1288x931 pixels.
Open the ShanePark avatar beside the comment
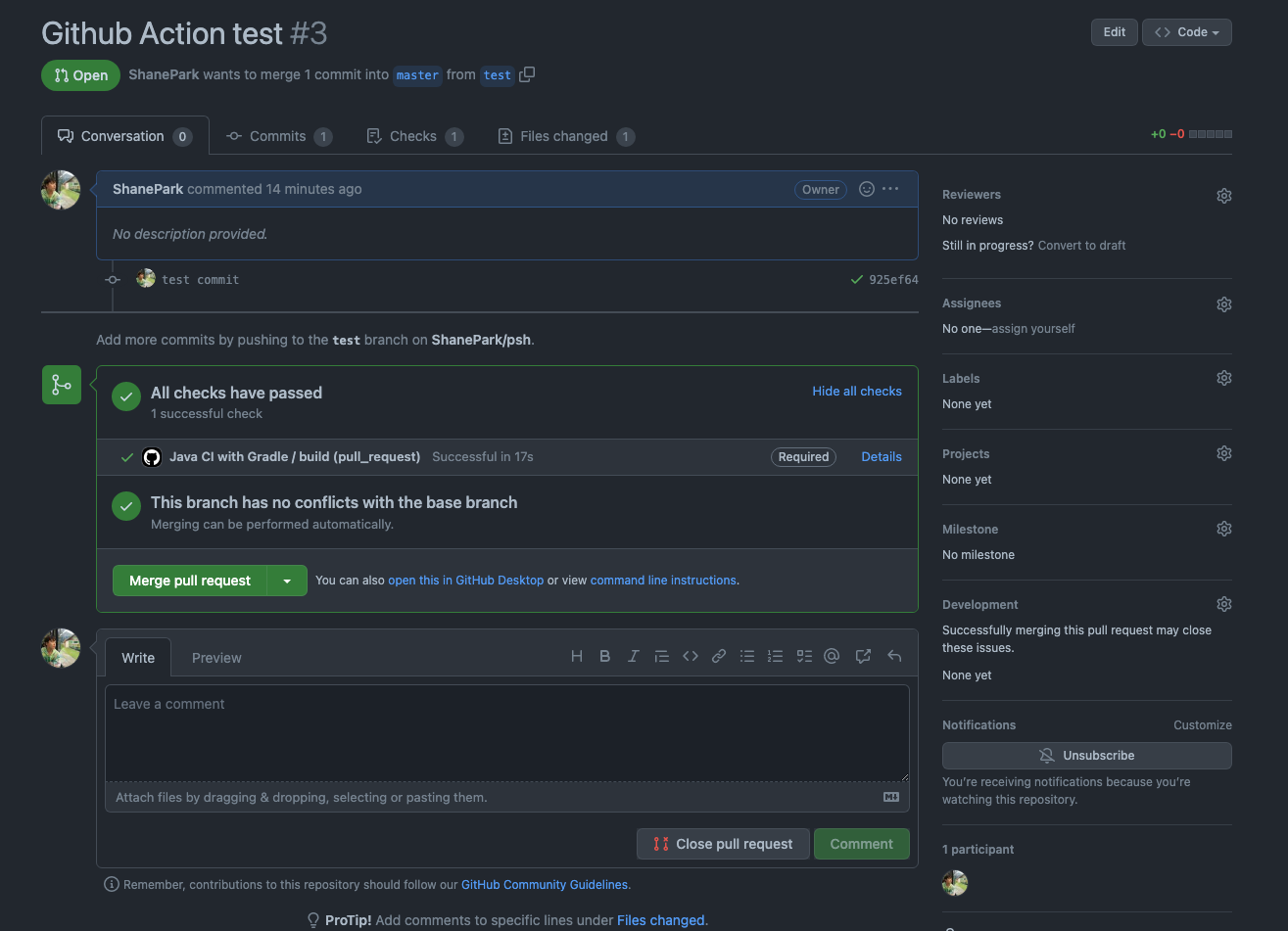[61, 190]
